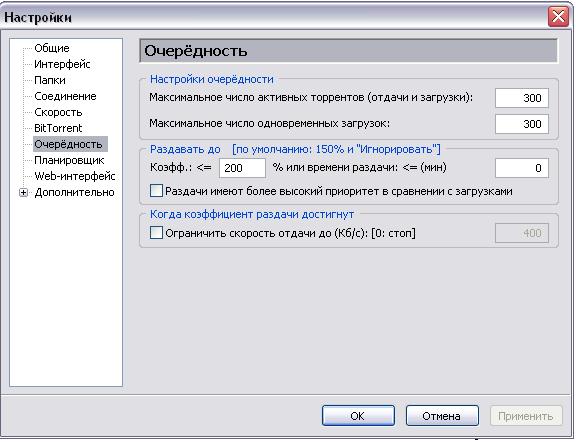The image size is (576, 442).
Task: Open the Планировщик settings page
Action: click(x=69, y=160)
